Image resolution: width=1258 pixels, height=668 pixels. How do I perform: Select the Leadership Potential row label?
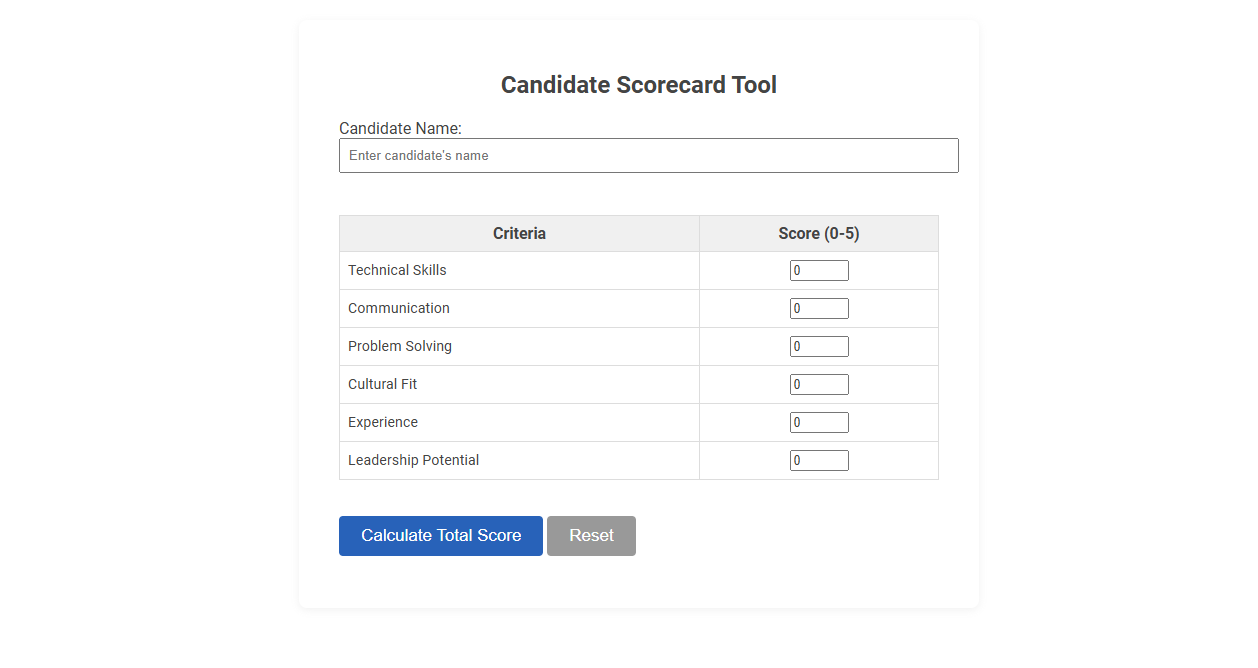tap(413, 460)
